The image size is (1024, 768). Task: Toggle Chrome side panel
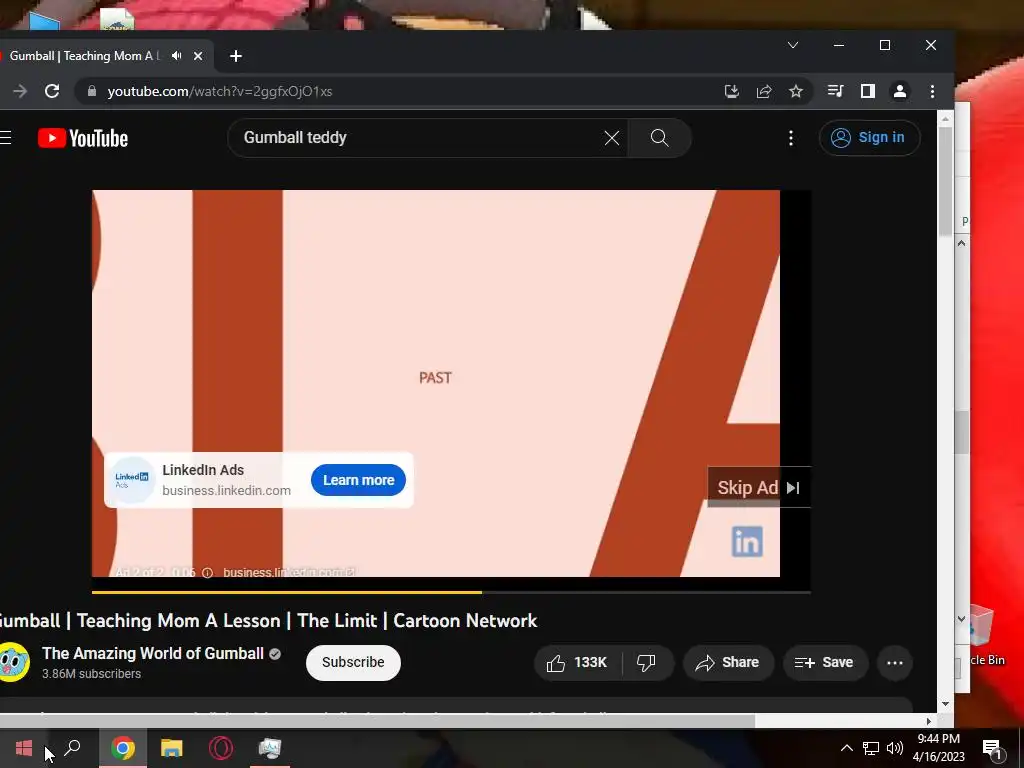(867, 91)
